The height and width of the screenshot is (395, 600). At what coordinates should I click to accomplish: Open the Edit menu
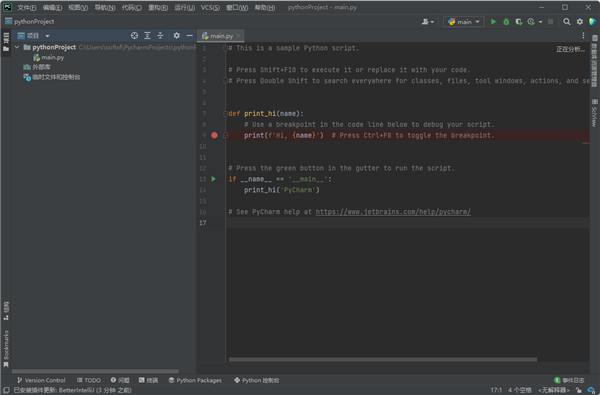[52, 8]
